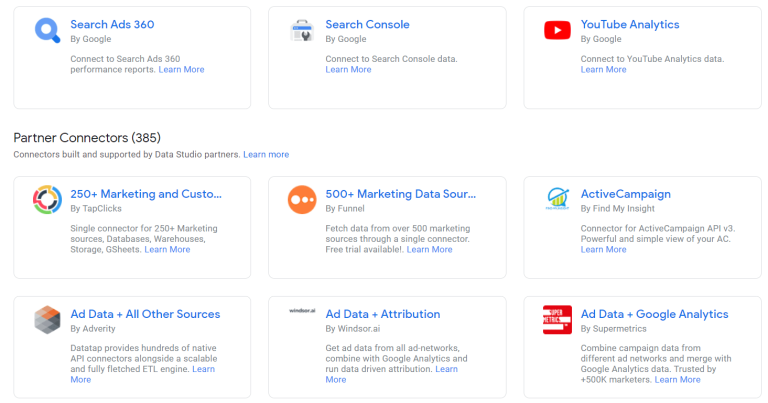This screenshot has height=403, width=768.
Task: Open the Search Console connector title
Action: [x=367, y=24]
